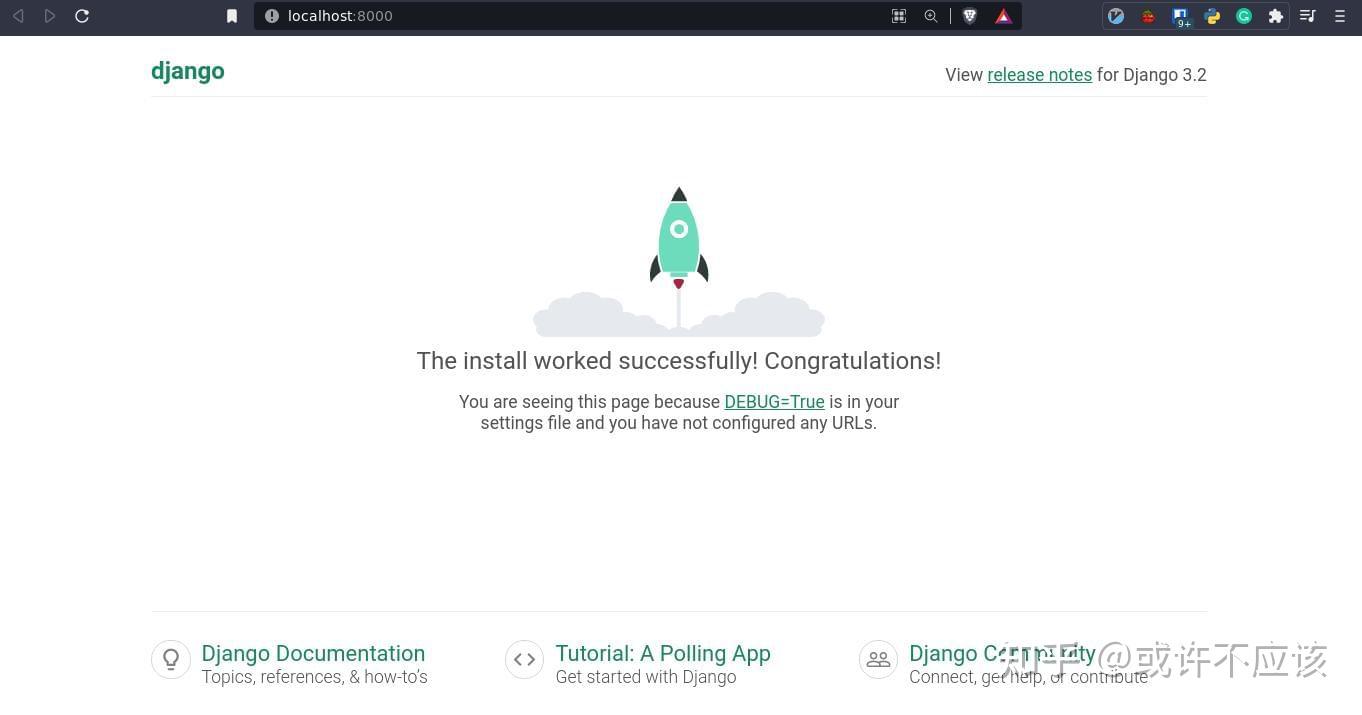This screenshot has width=1362, height=715.
Task: Click the Brave Rewards triangle icon
Action: (x=1003, y=16)
